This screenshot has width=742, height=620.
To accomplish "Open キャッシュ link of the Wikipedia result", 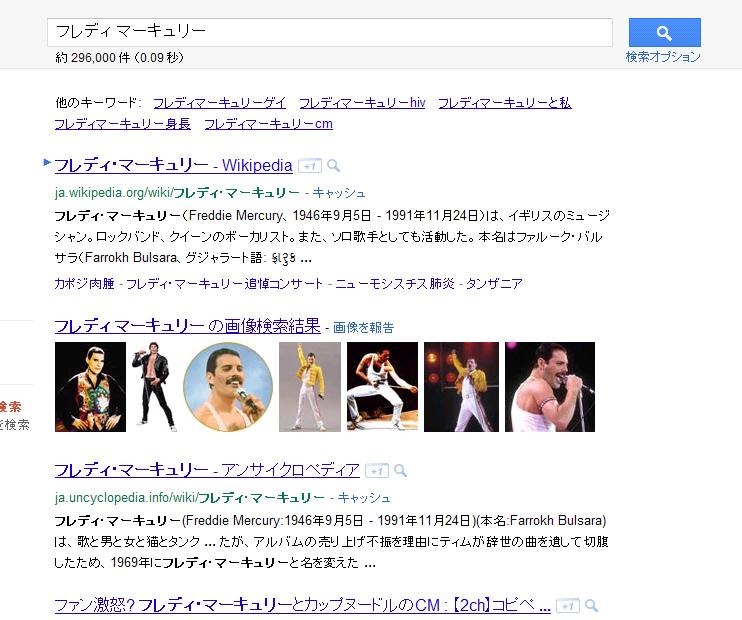I will pyautogui.click(x=339, y=193).
